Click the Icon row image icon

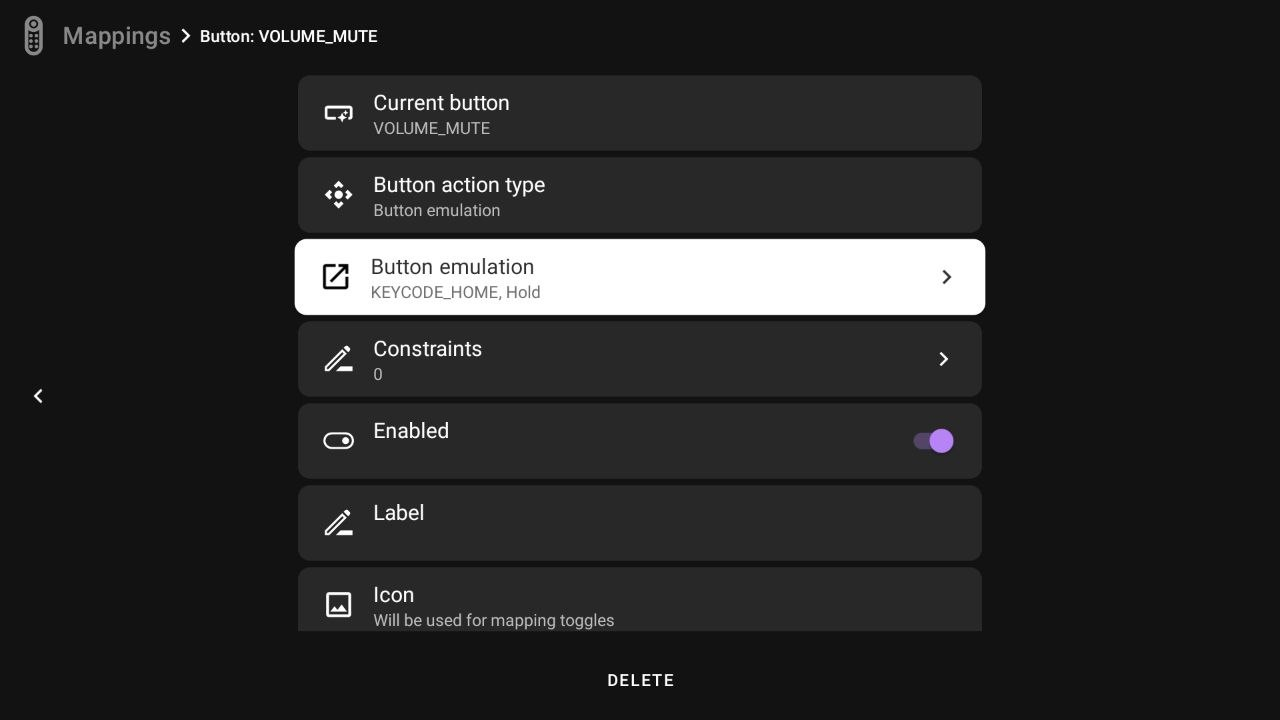338,604
